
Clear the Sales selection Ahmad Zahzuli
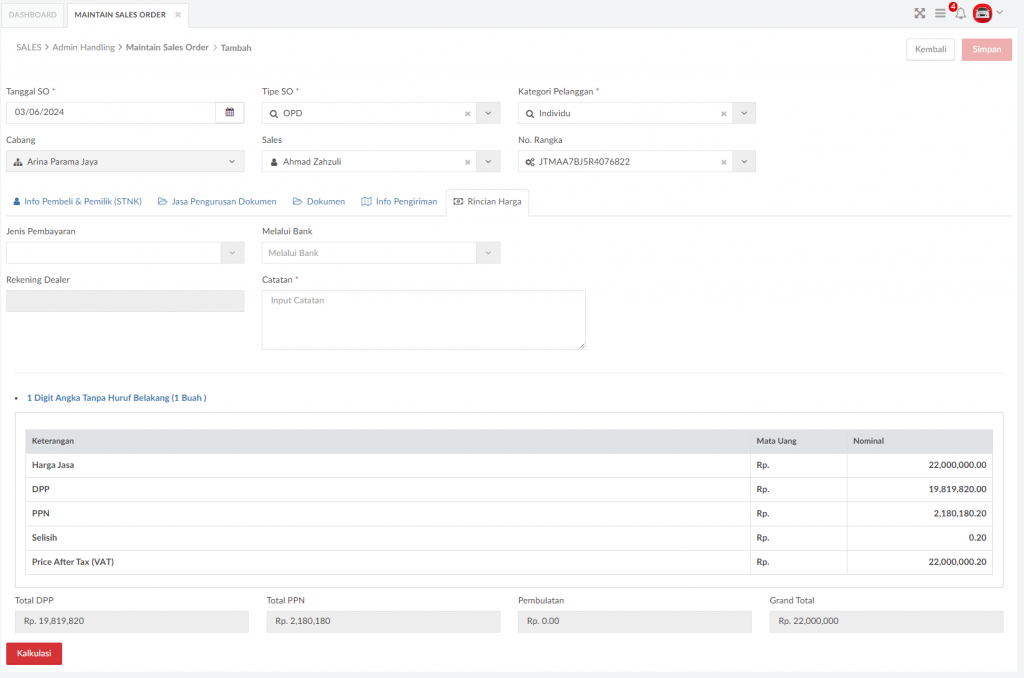click(468, 162)
